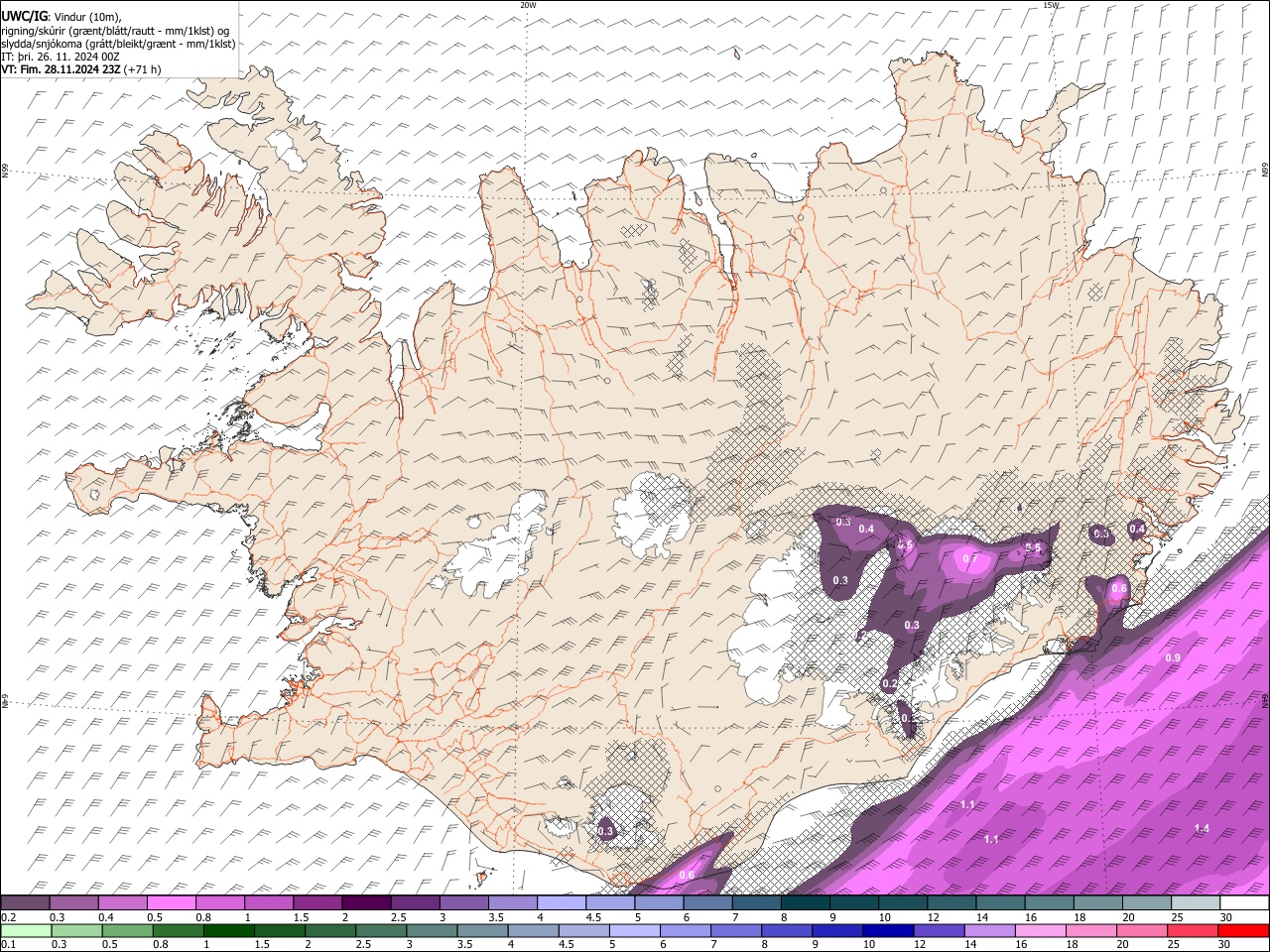This screenshot has height=952, width=1270.
Task: Click the darkest green 1–1.5 rain swatch
Action: (229, 931)
